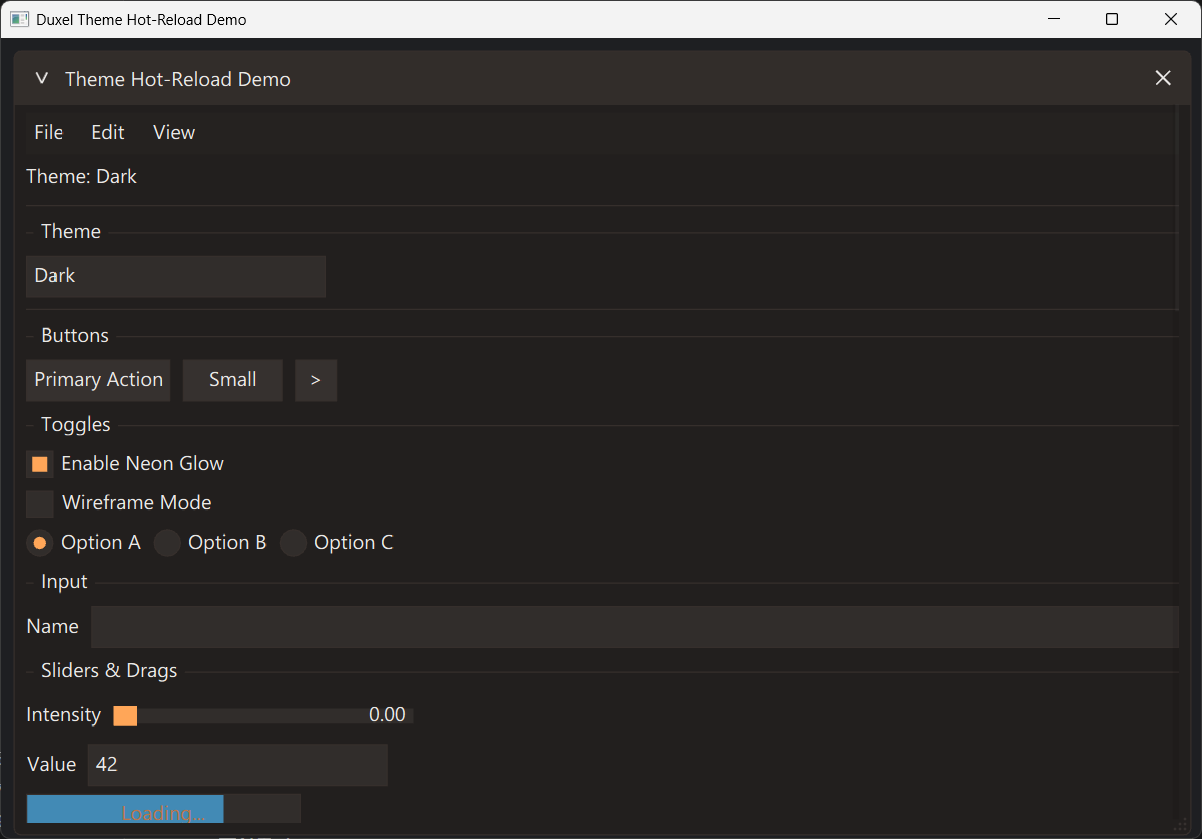
Task: Click the arrow ">" button
Action: tap(316, 380)
